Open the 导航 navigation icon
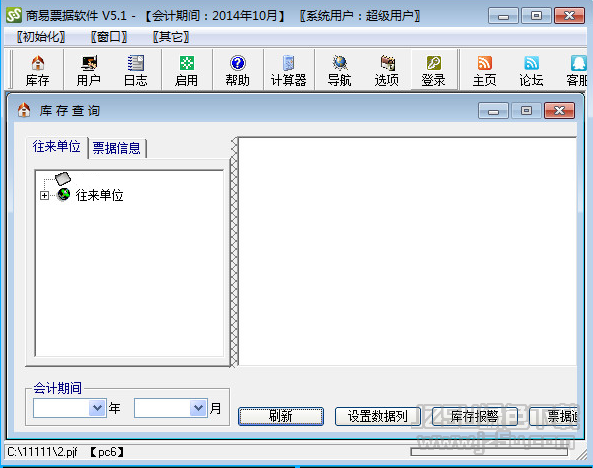This screenshot has width=593, height=468. (x=340, y=70)
